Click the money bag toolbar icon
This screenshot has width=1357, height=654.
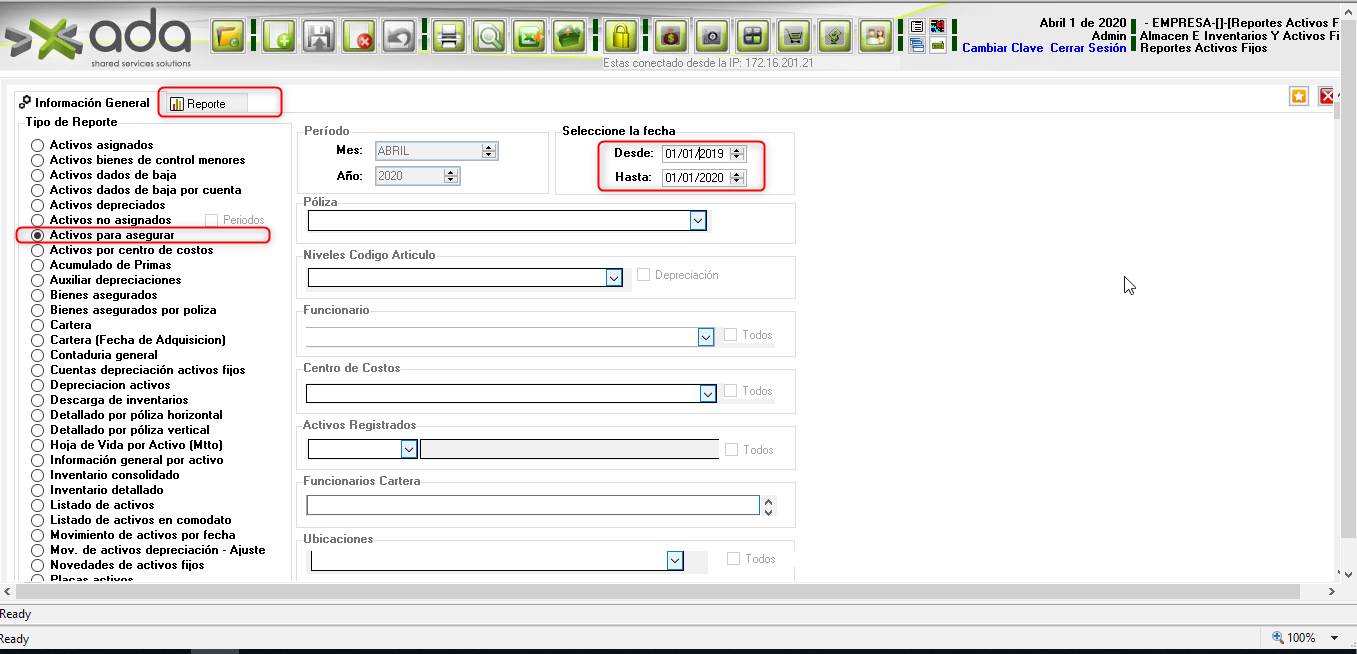click(669, 38)
